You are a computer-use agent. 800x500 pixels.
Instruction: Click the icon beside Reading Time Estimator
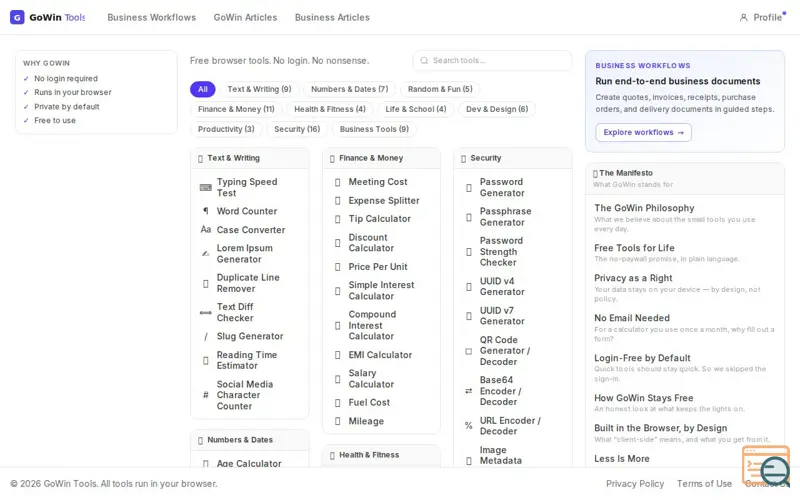(x=206, y=361)
